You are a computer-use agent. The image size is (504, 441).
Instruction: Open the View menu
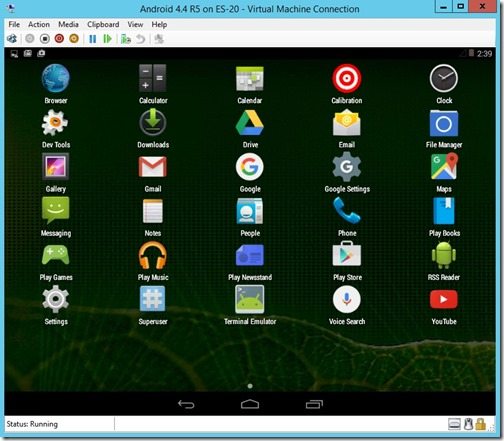point(135,24)
